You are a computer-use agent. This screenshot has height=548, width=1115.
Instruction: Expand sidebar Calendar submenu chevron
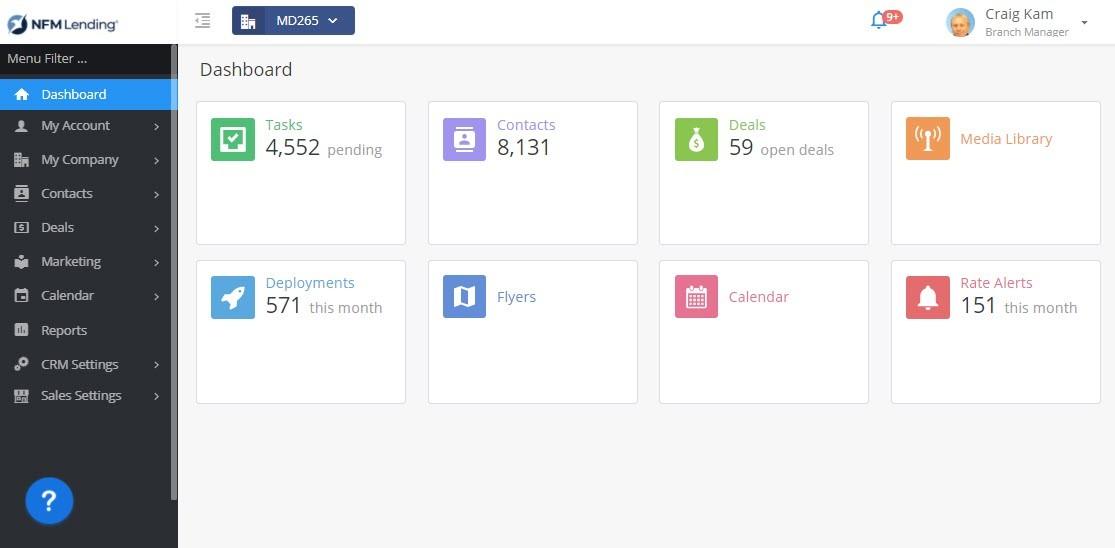click(156, 296)
